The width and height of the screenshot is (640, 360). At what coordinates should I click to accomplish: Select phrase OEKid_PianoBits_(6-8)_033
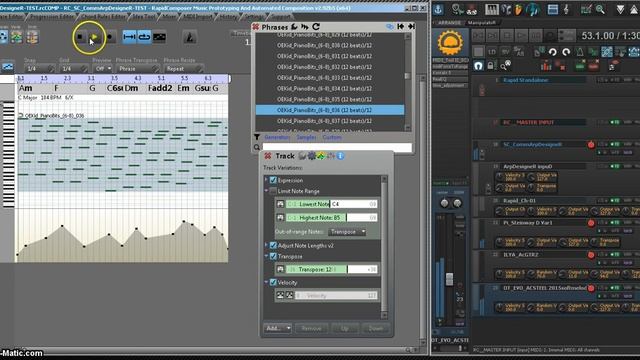[330, 78]
